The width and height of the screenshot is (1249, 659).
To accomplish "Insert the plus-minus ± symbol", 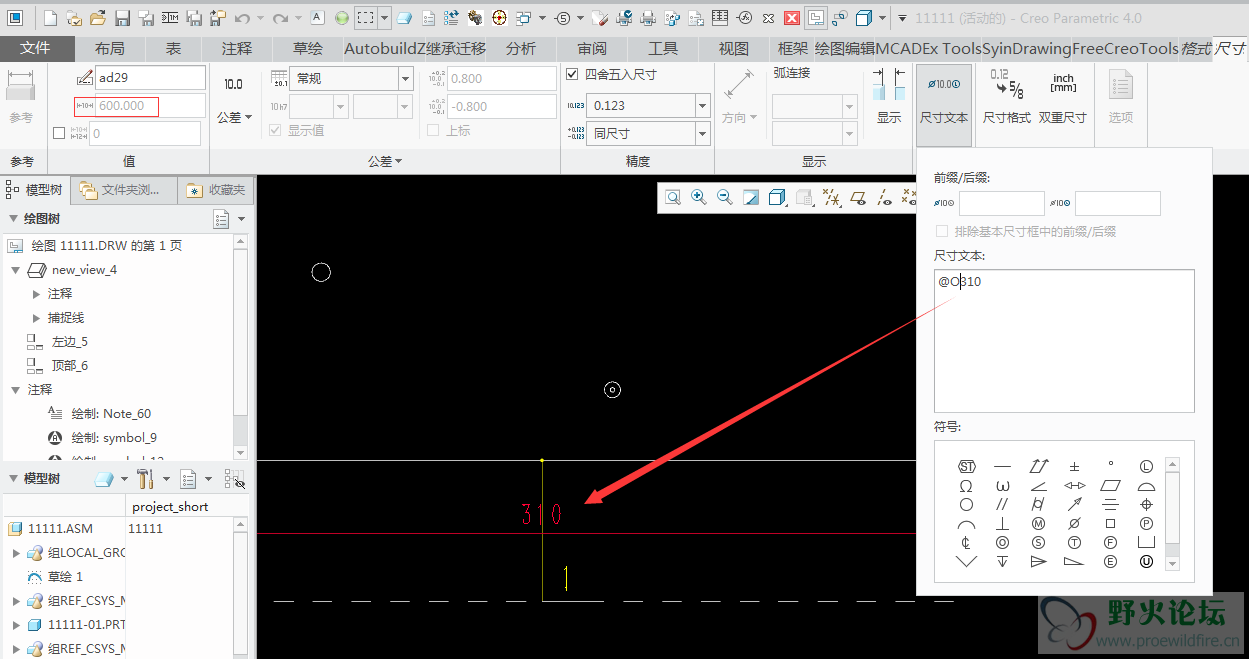I will click(1074, 467).
